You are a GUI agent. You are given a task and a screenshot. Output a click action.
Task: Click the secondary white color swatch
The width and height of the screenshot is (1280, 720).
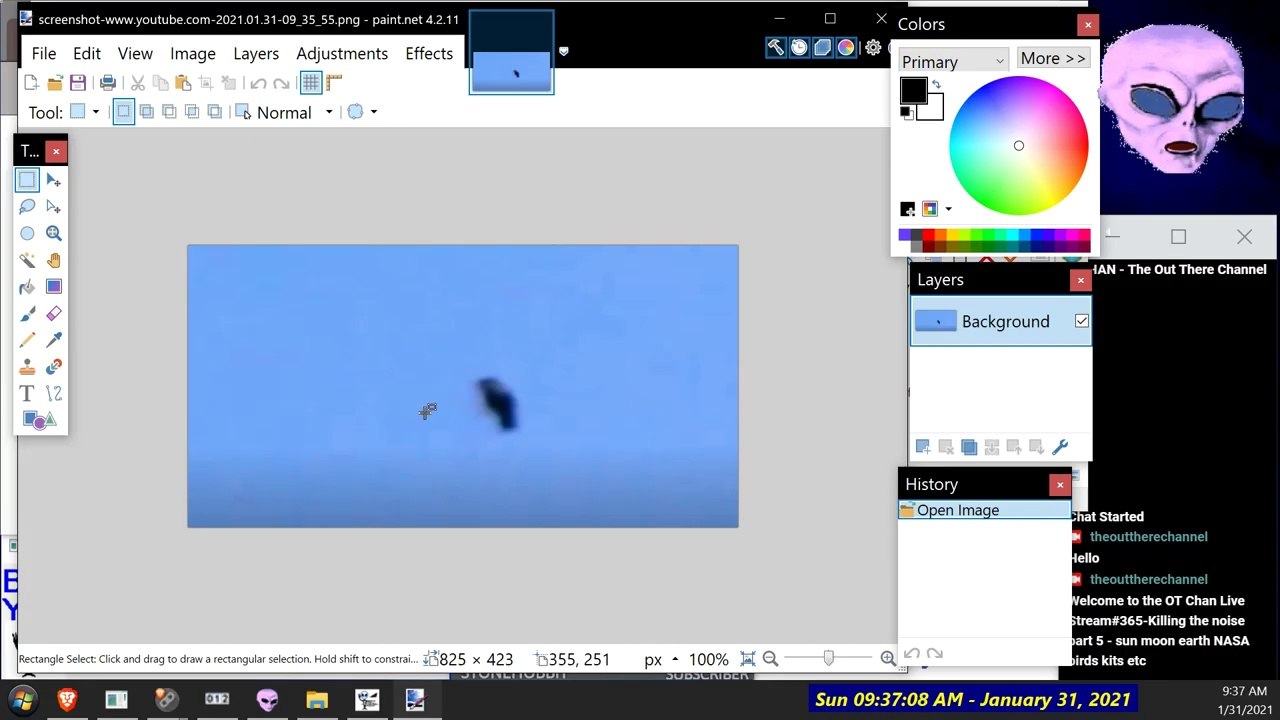click(x=934, y=110)
